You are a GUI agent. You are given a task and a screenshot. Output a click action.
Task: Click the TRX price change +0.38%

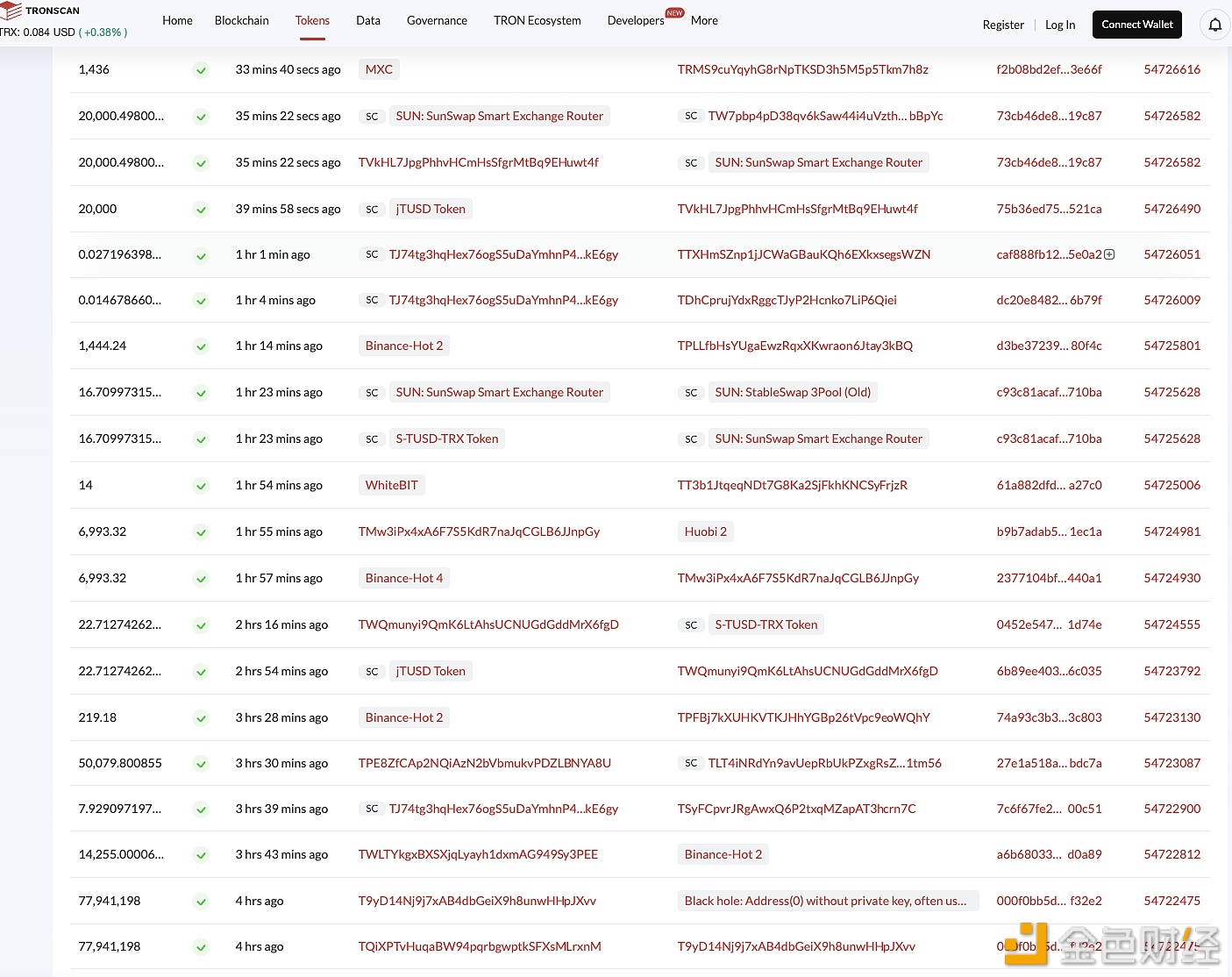click(103, 32)
